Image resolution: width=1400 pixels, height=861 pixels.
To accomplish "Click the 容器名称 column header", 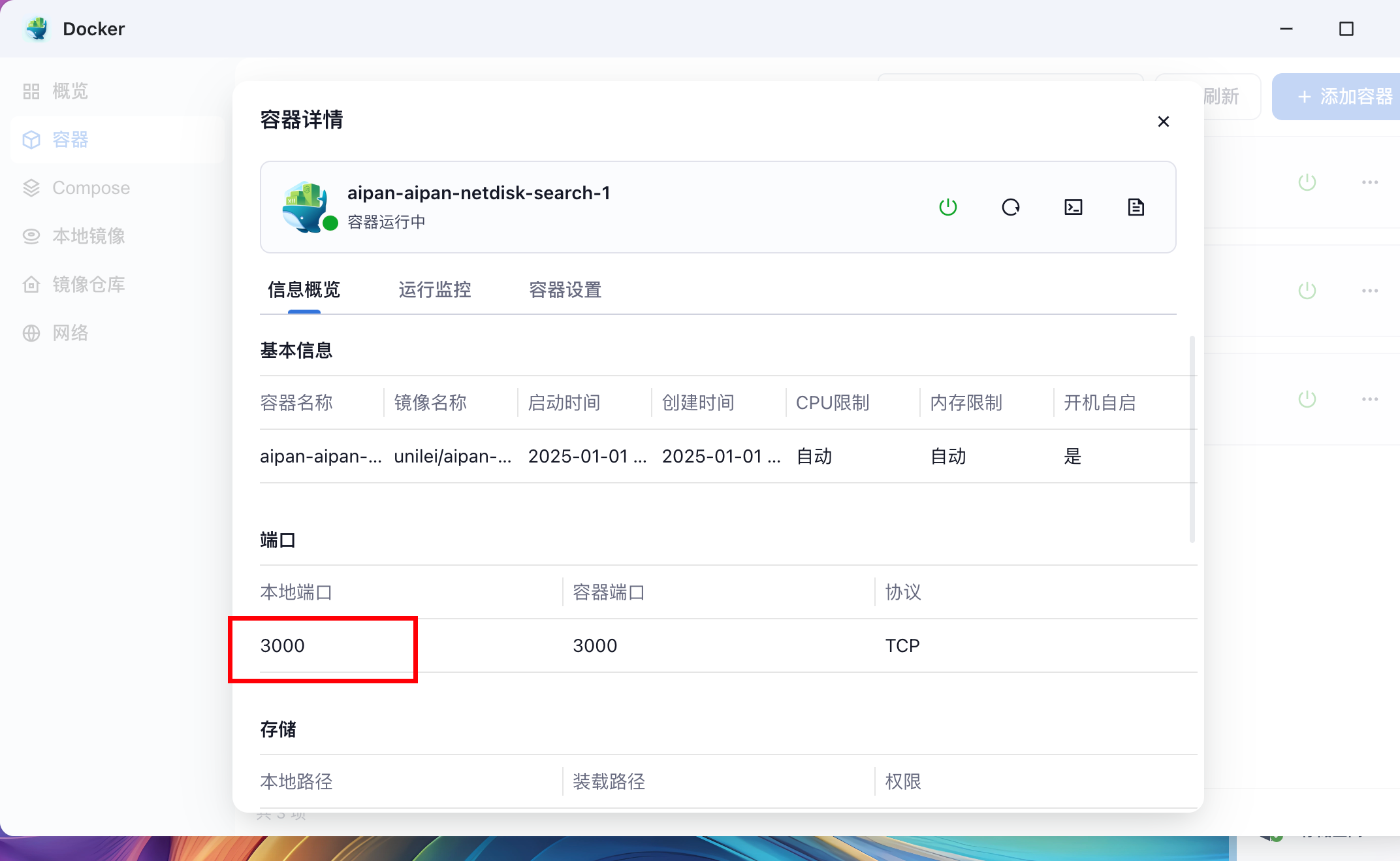I will pyautogui.click(x=296, y=402).
